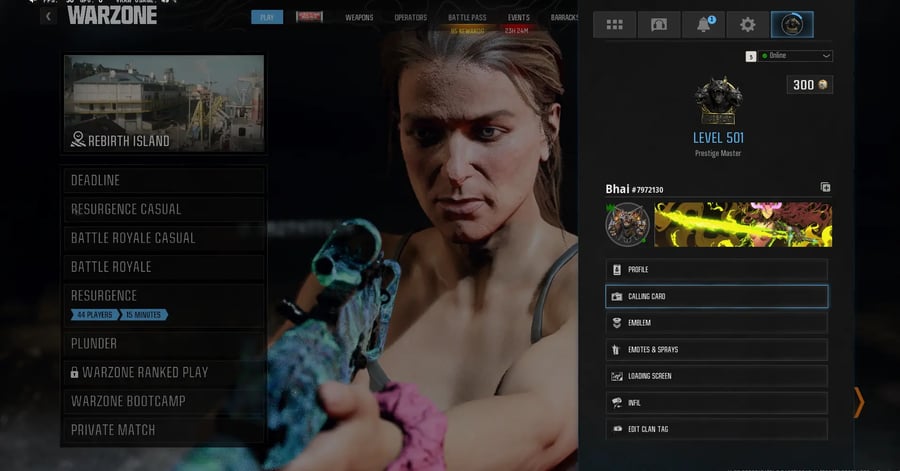Open the Infil option
The height and width of the screenshot is (471, 900).
coord(716,403)
